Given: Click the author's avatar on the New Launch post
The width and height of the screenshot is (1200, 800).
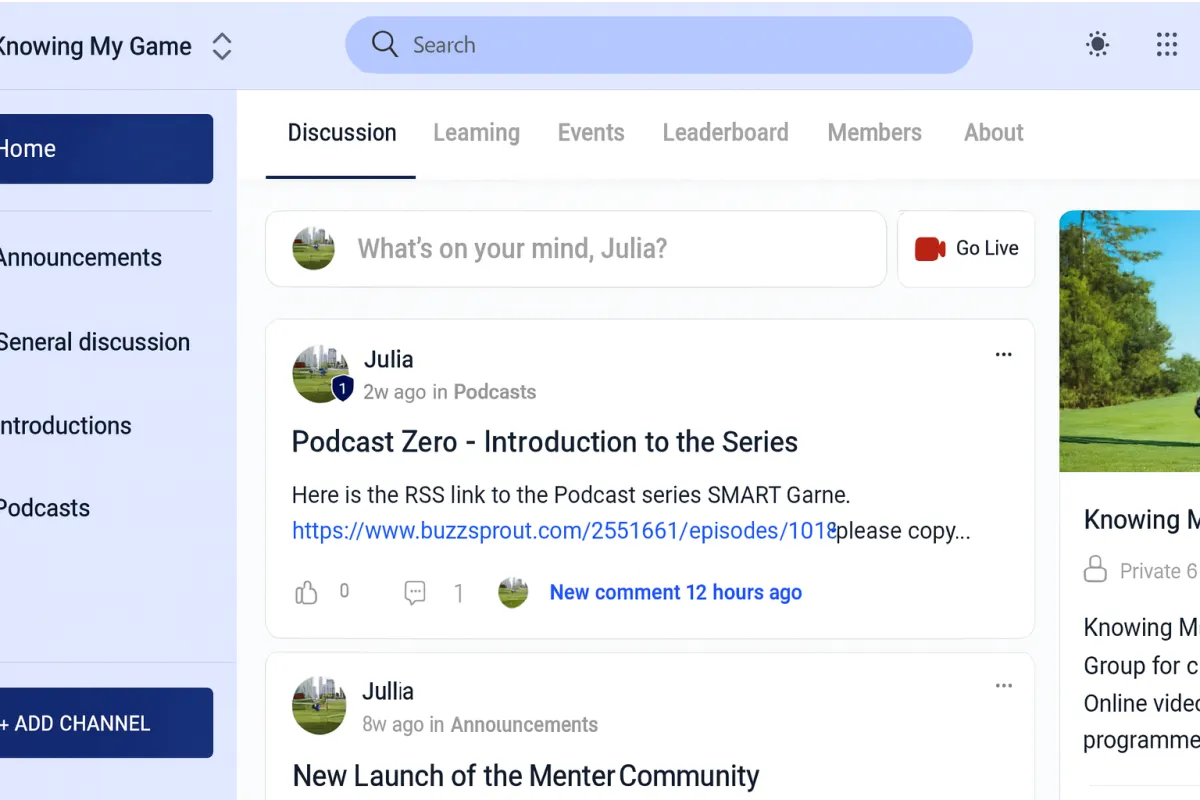Looking at the screenshot, I should pyautogui.click(x=320, y=706).
